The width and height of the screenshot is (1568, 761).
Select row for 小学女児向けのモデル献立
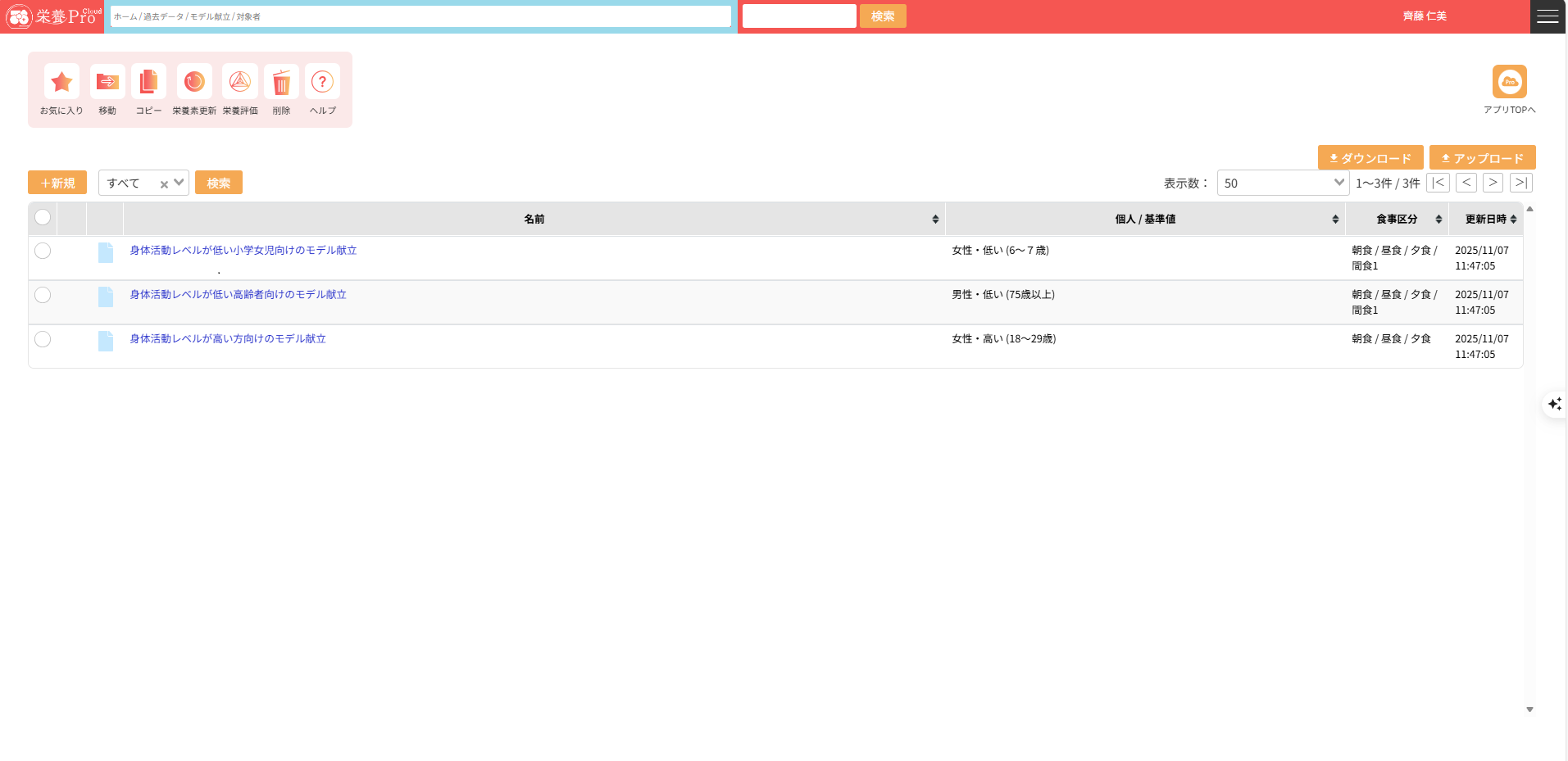coord(43,251)
